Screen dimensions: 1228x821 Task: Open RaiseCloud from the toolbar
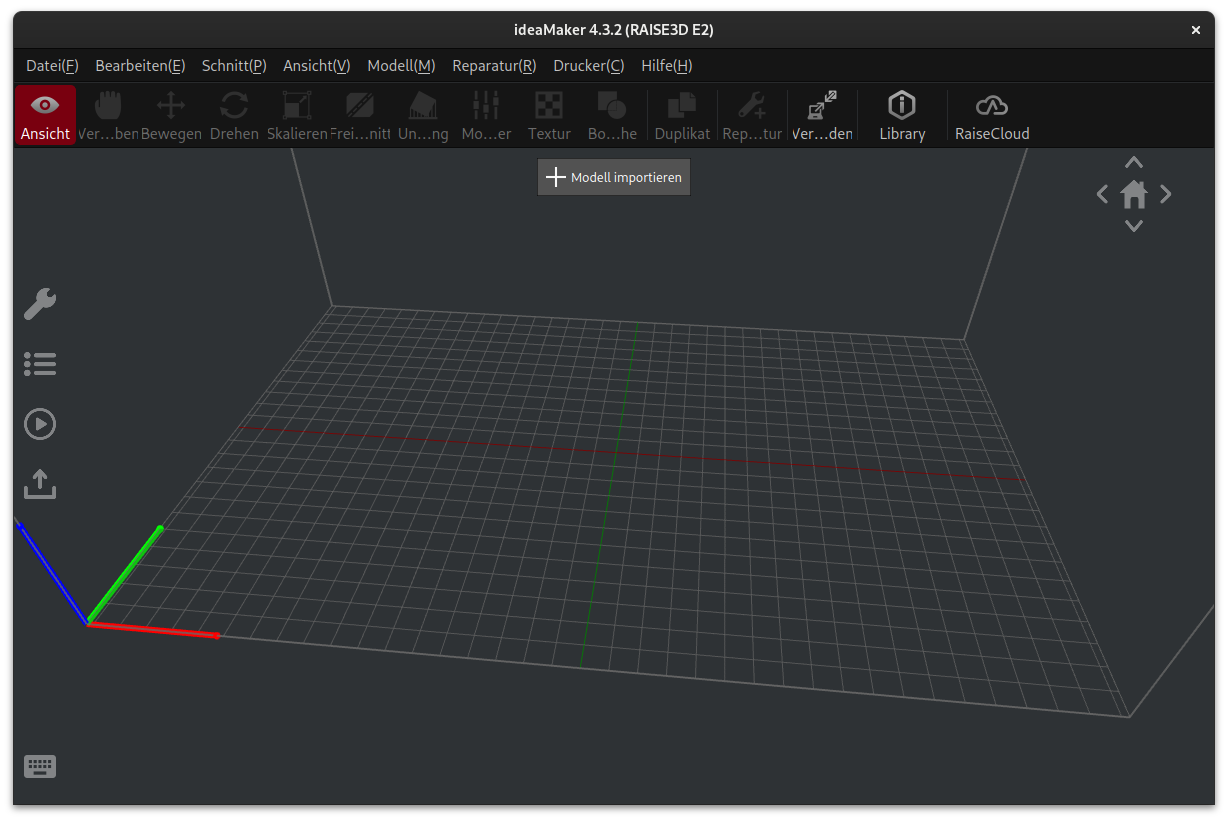pos(991,115)
